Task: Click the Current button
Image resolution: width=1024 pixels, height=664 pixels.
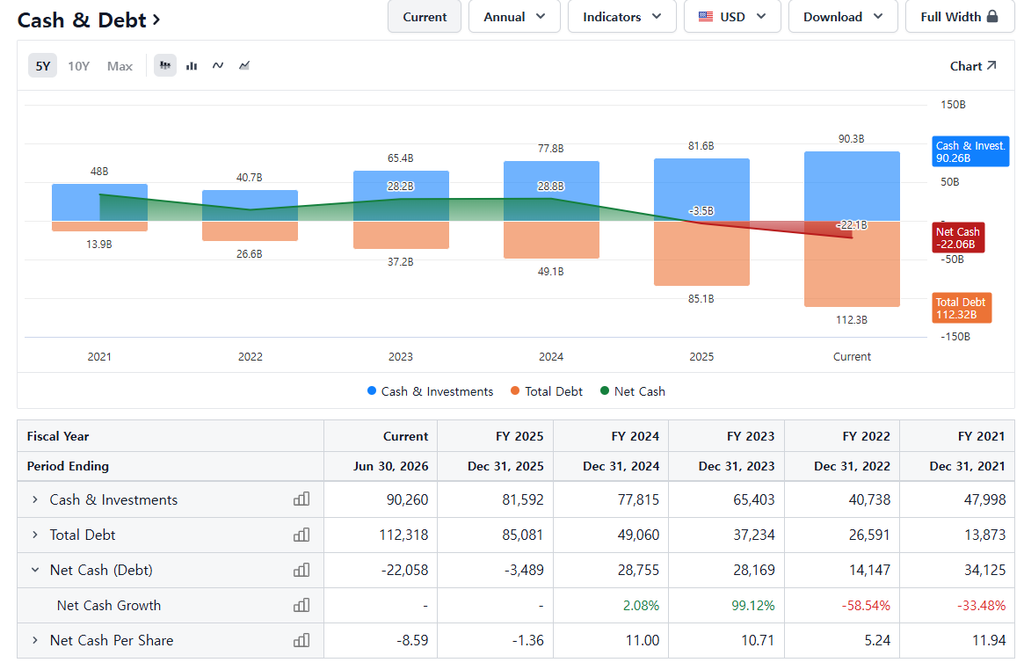Action: point(424,17)
